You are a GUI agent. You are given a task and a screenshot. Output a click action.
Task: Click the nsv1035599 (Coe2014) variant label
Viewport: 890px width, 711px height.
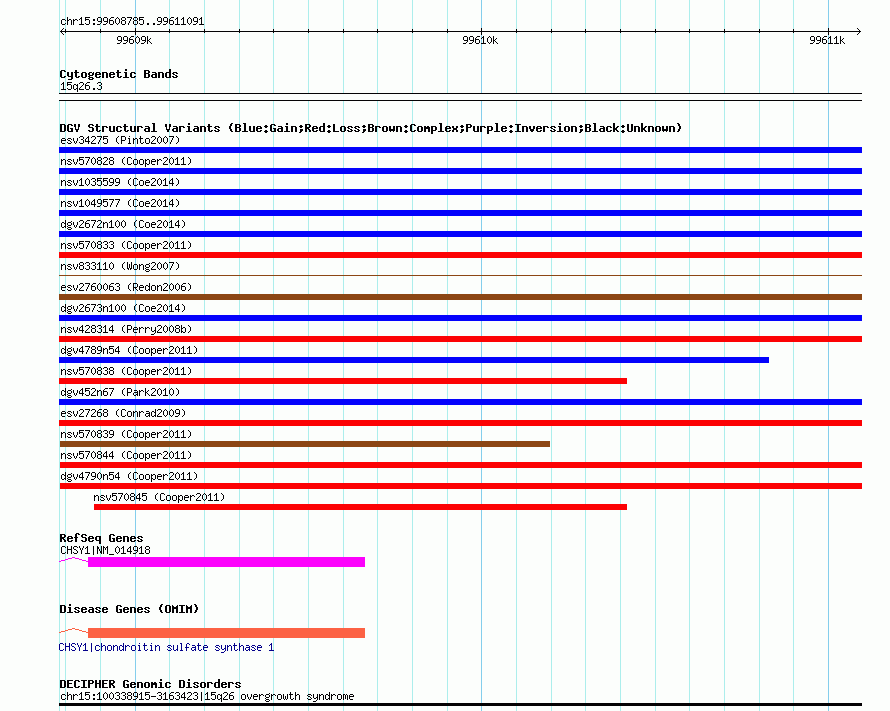pyautogui.click(x=120, y=182)
